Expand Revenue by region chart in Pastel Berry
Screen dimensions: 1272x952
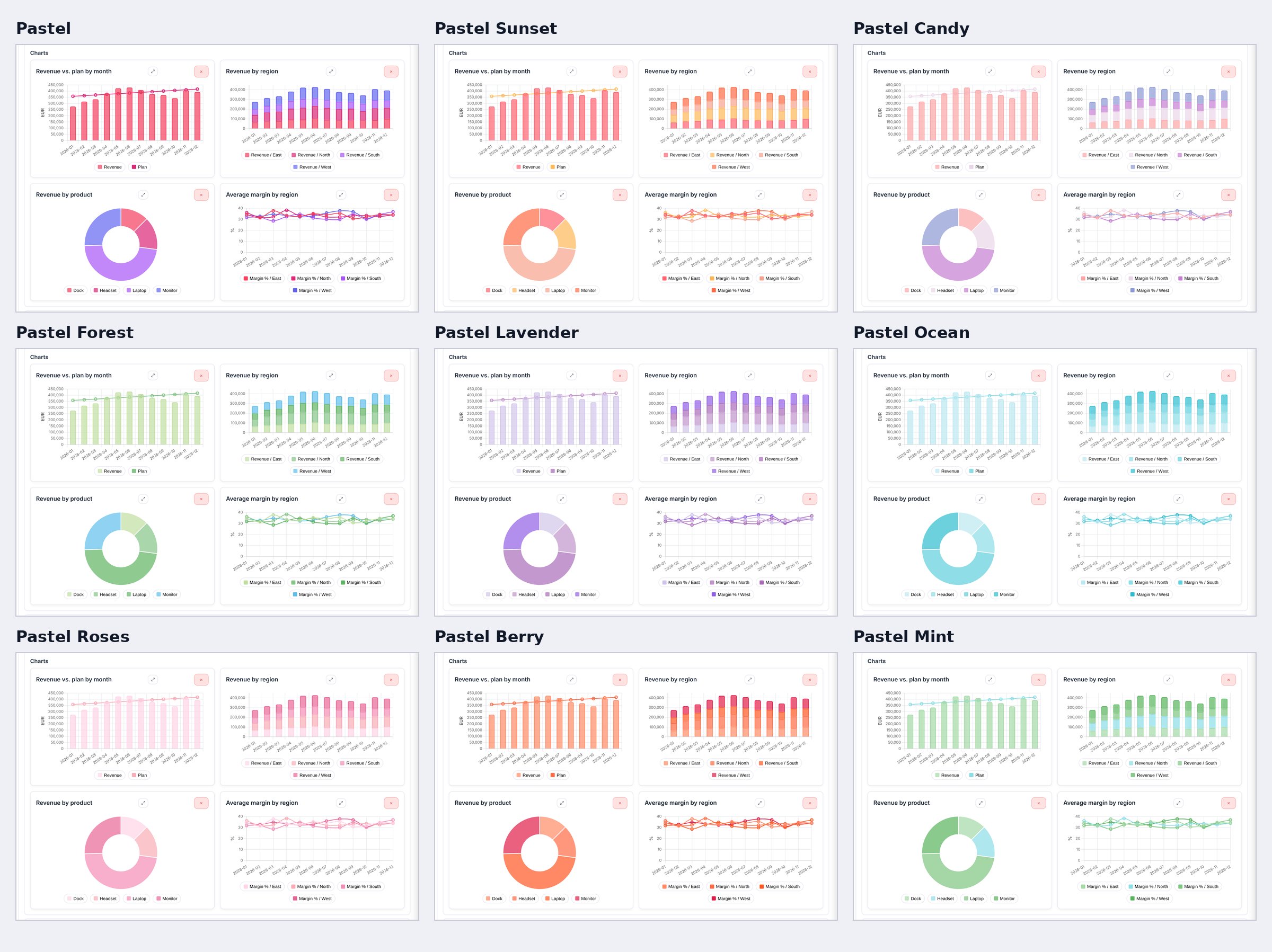(x=750, y=680)
